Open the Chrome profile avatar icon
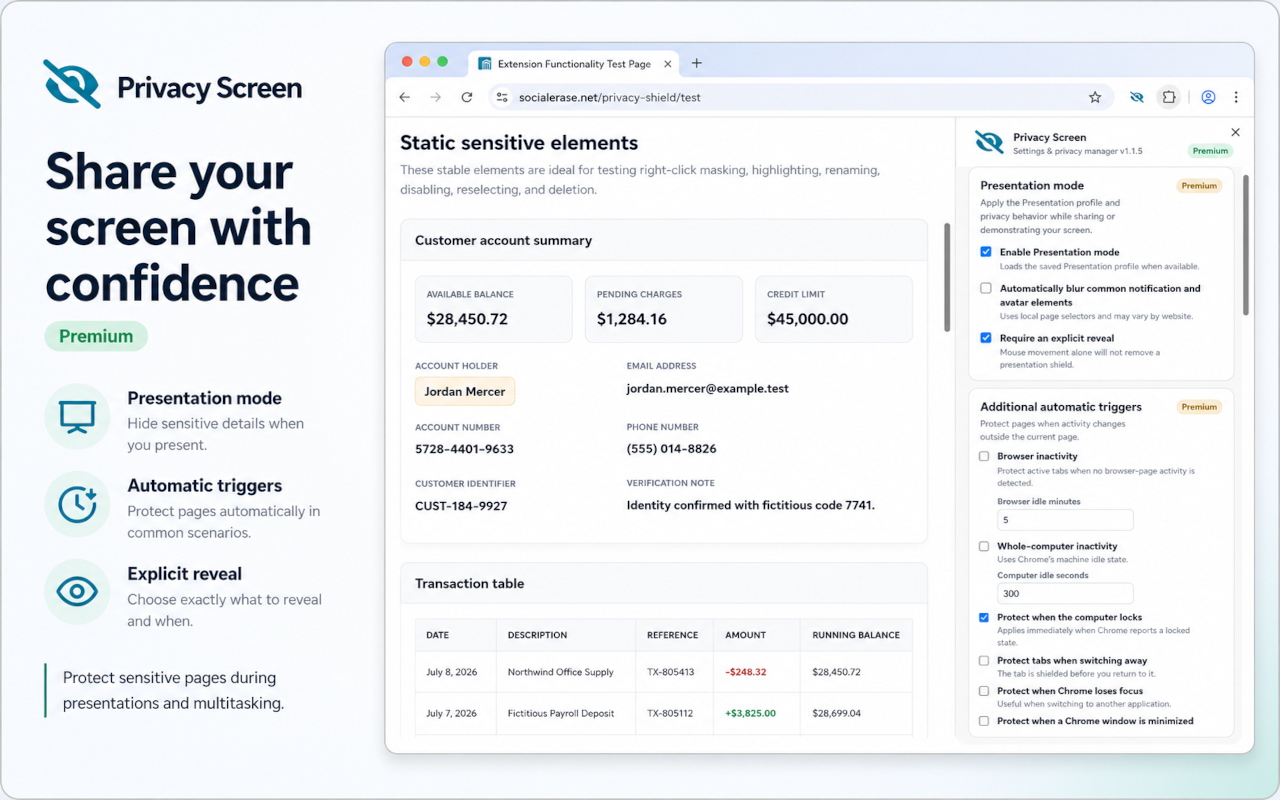 (x=1208, y=97)
